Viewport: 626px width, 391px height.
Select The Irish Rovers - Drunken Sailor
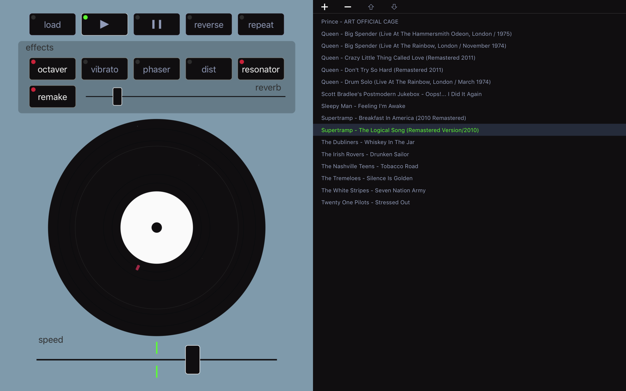click(x=470, y=154)
